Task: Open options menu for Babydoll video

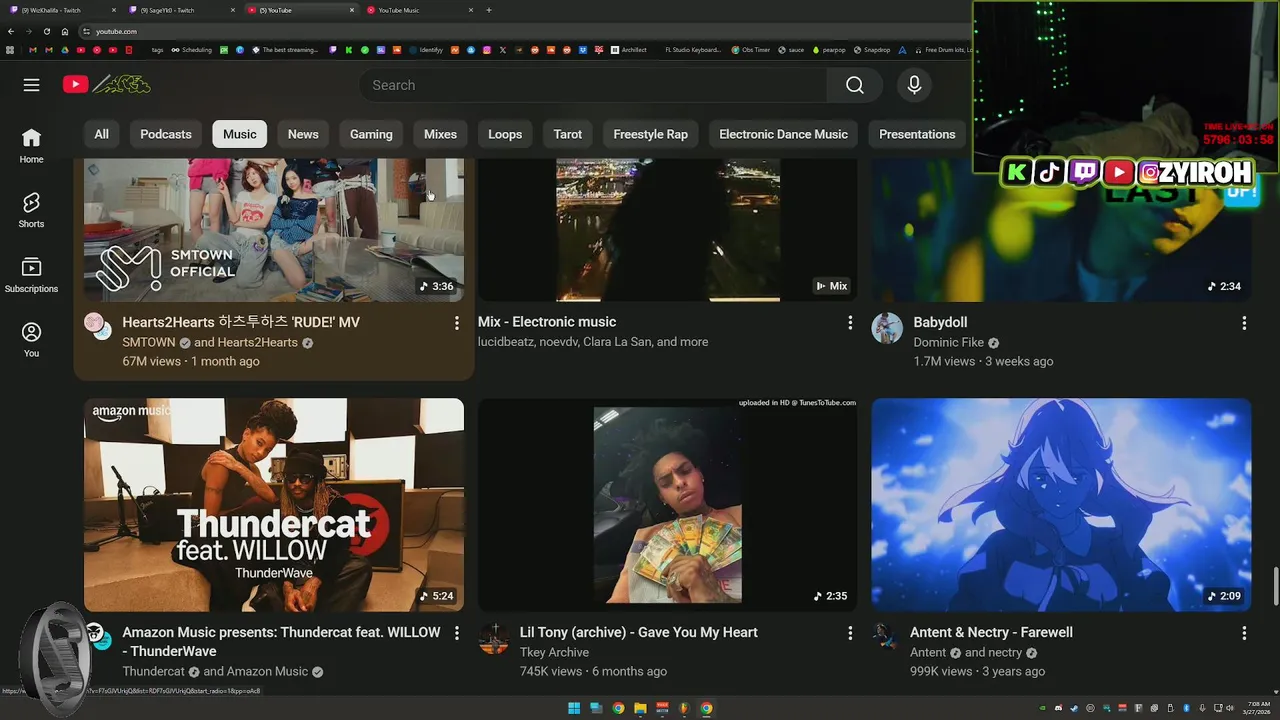Action: [1244, 323]
